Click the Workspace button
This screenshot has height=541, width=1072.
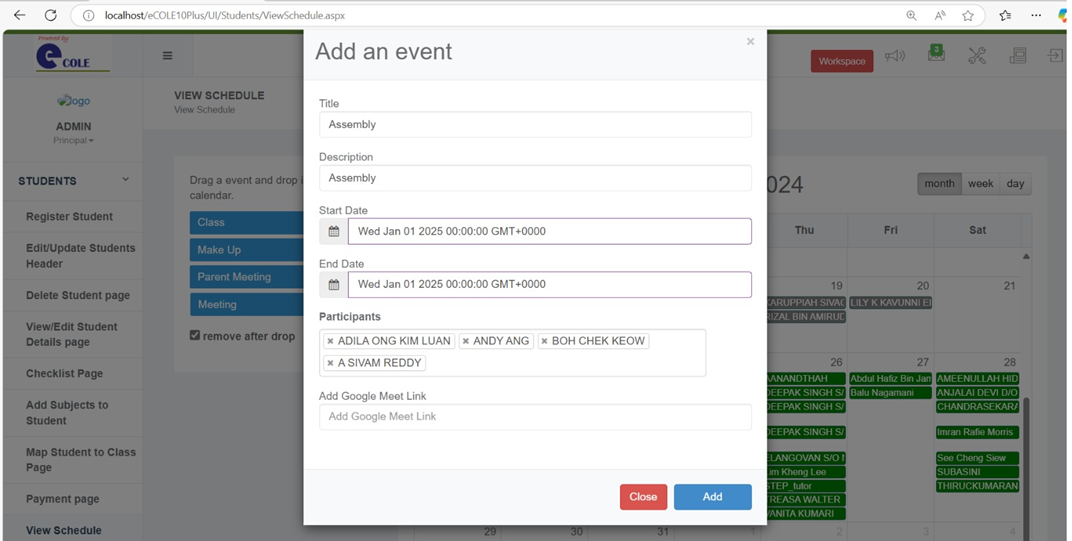842,61
